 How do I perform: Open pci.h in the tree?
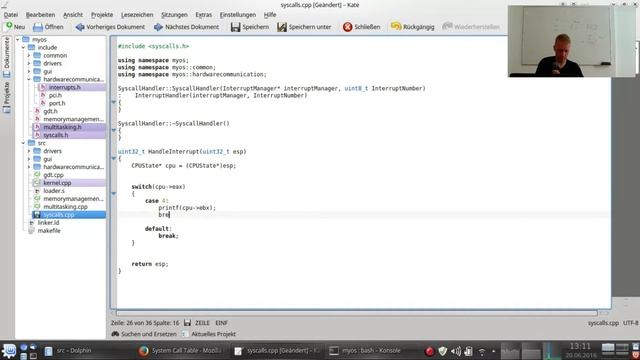coord(55,95)
